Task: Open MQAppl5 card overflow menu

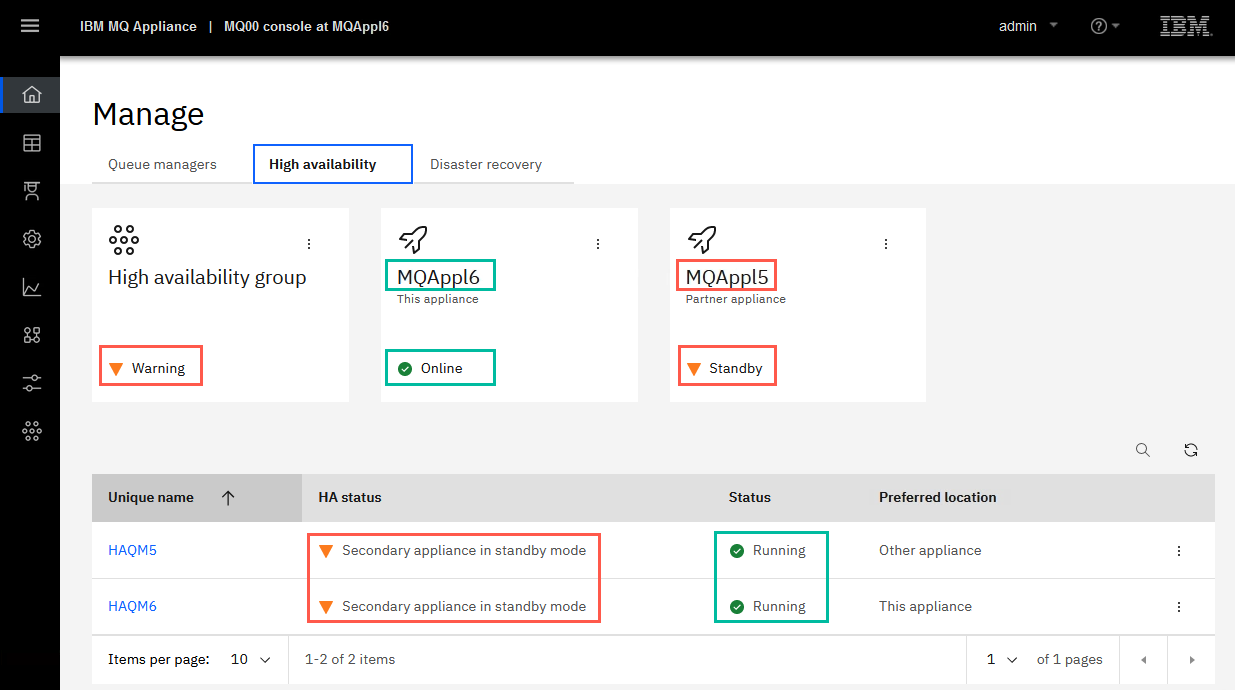Action: click(886, 244)
